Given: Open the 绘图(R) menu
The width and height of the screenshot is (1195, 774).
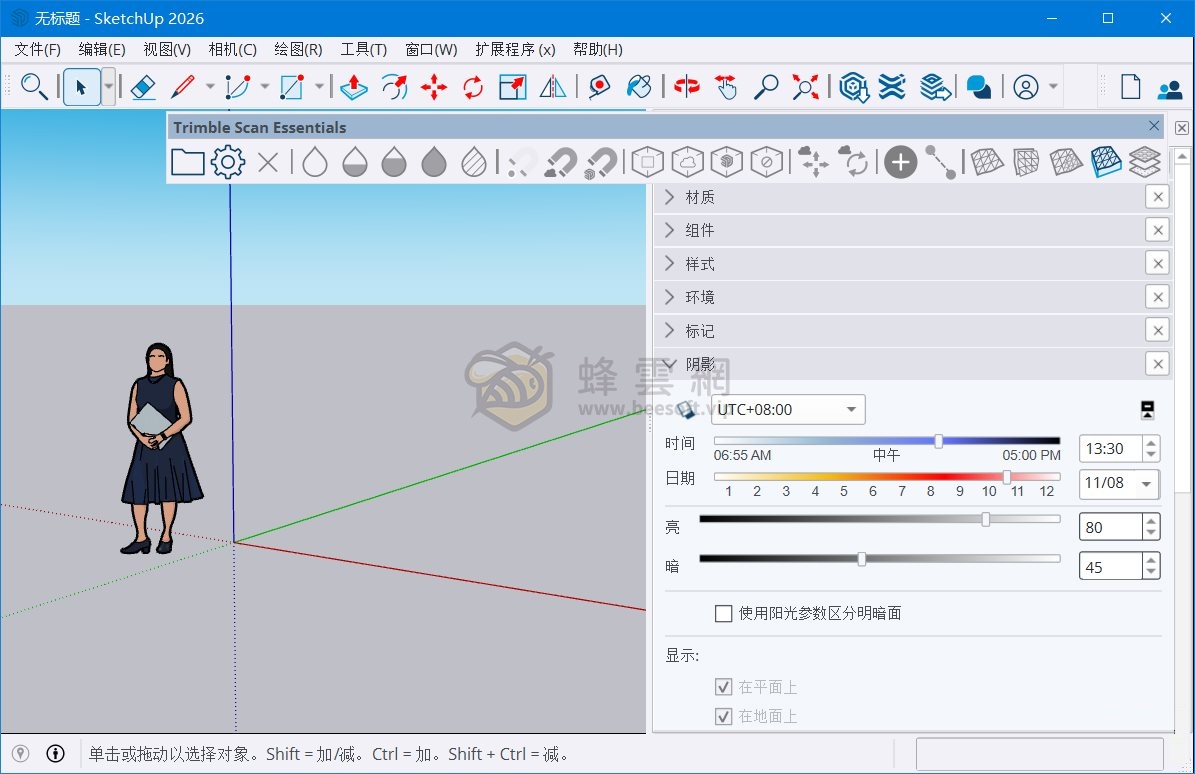Looking at the screenshot, I should point(298,50).
